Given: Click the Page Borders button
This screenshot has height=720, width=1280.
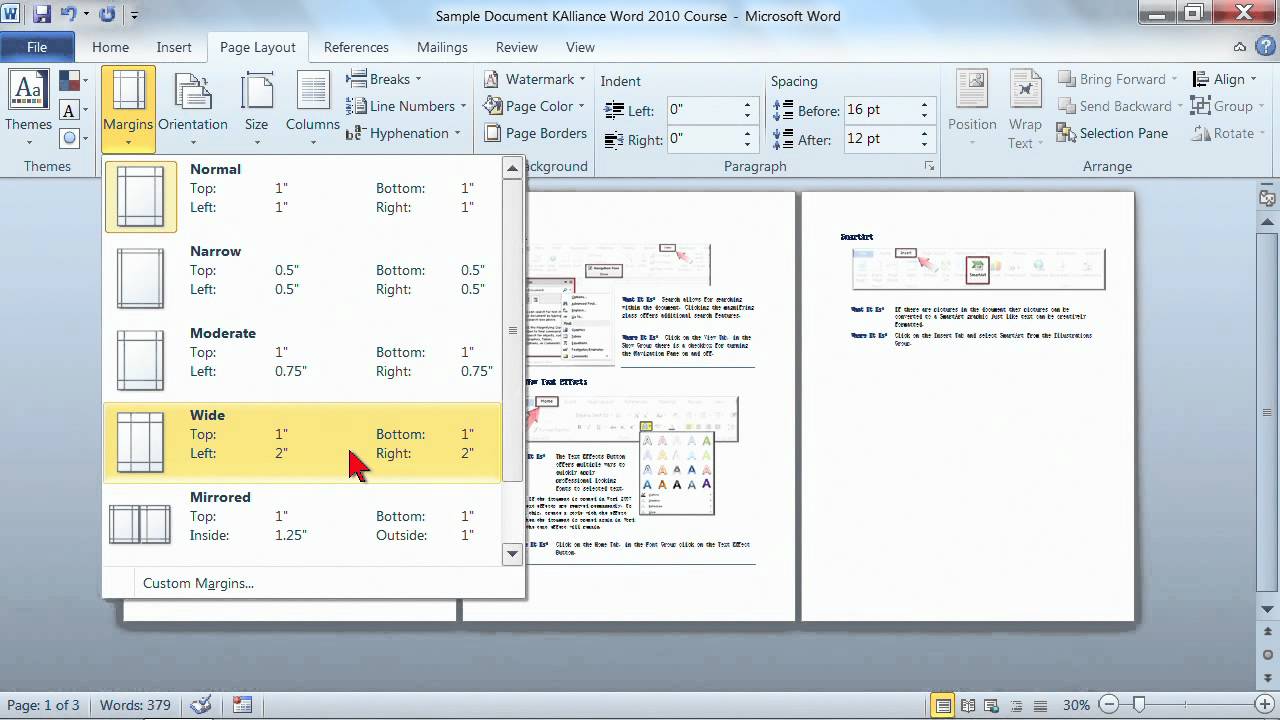Looking at the screenshot, I should pos(535,133).
